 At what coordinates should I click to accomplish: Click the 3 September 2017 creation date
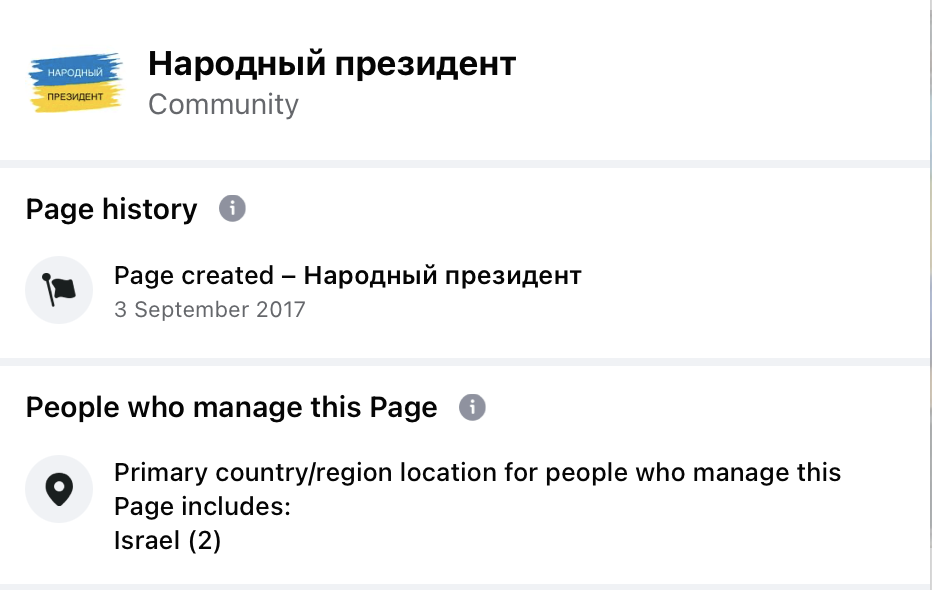tap(209, 310)
